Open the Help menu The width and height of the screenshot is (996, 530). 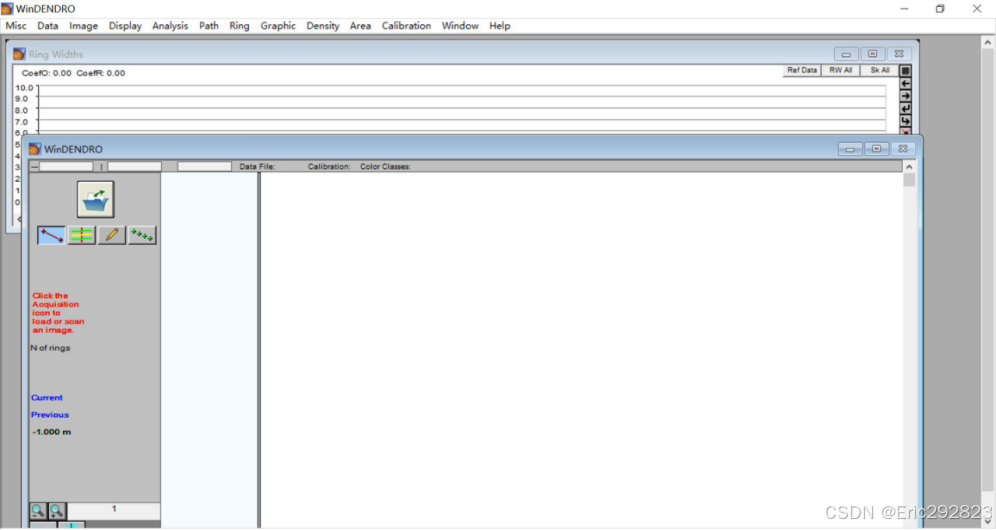pyautogui.click(x=499, y=26)
